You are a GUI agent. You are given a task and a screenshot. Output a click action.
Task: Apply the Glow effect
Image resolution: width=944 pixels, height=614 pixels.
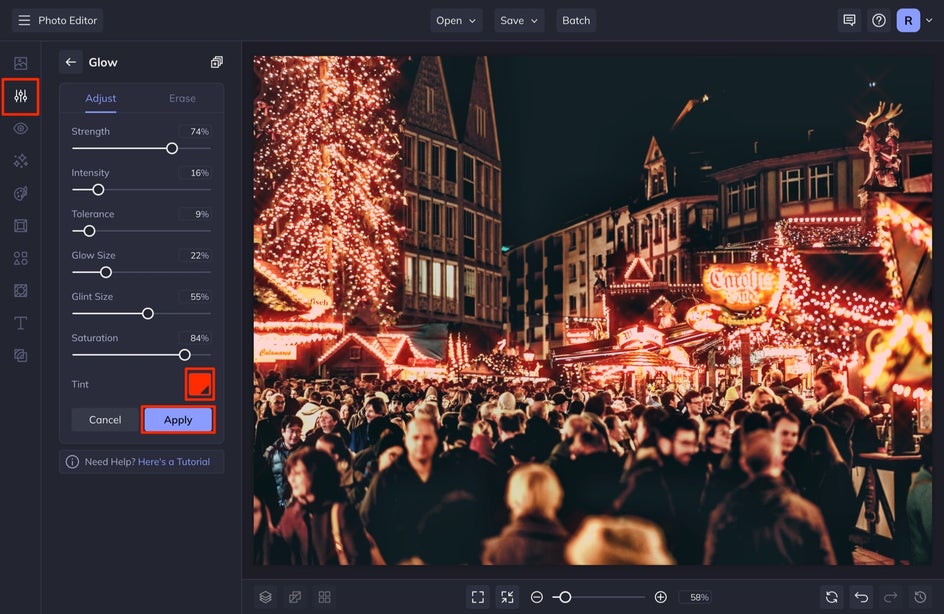point(178,420)
